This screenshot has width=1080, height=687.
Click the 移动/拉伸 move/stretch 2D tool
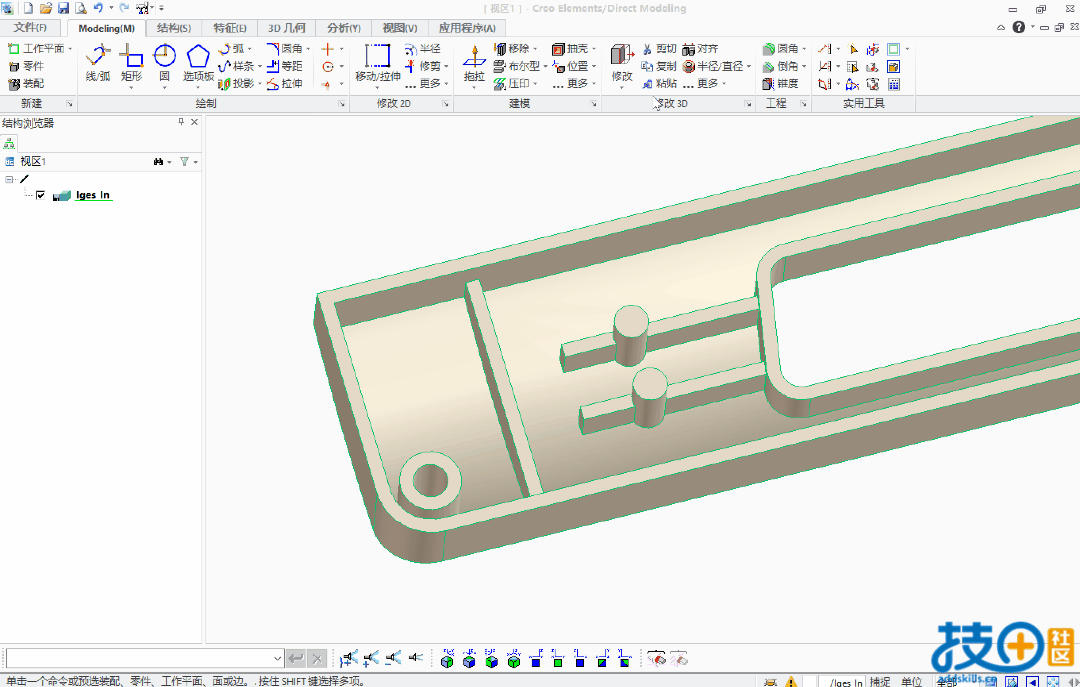coord(377,63)
